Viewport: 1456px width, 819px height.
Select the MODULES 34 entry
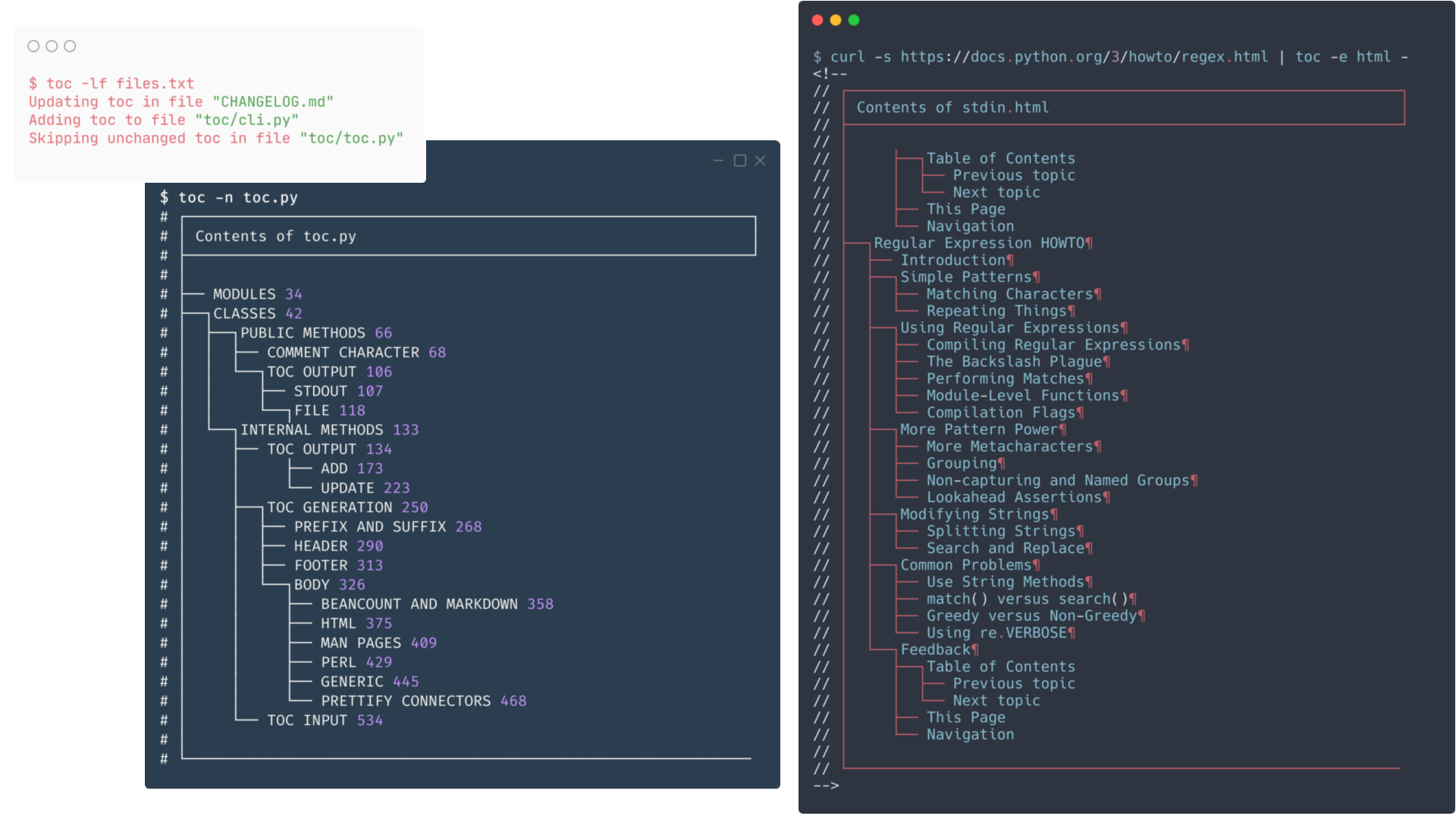tap(258, 294)
